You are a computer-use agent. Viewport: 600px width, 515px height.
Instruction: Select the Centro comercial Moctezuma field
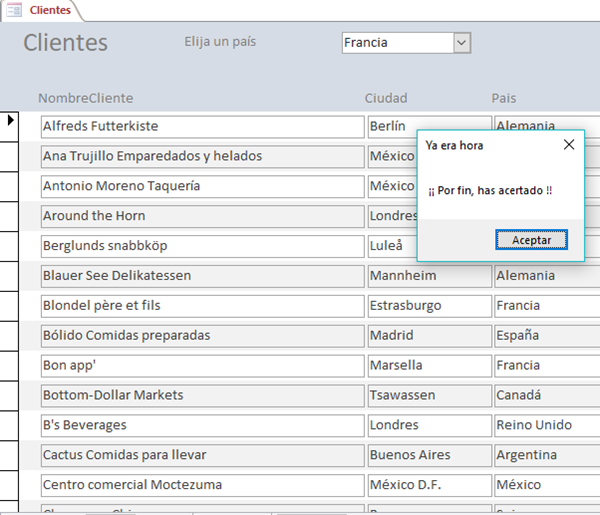(202, 486)
